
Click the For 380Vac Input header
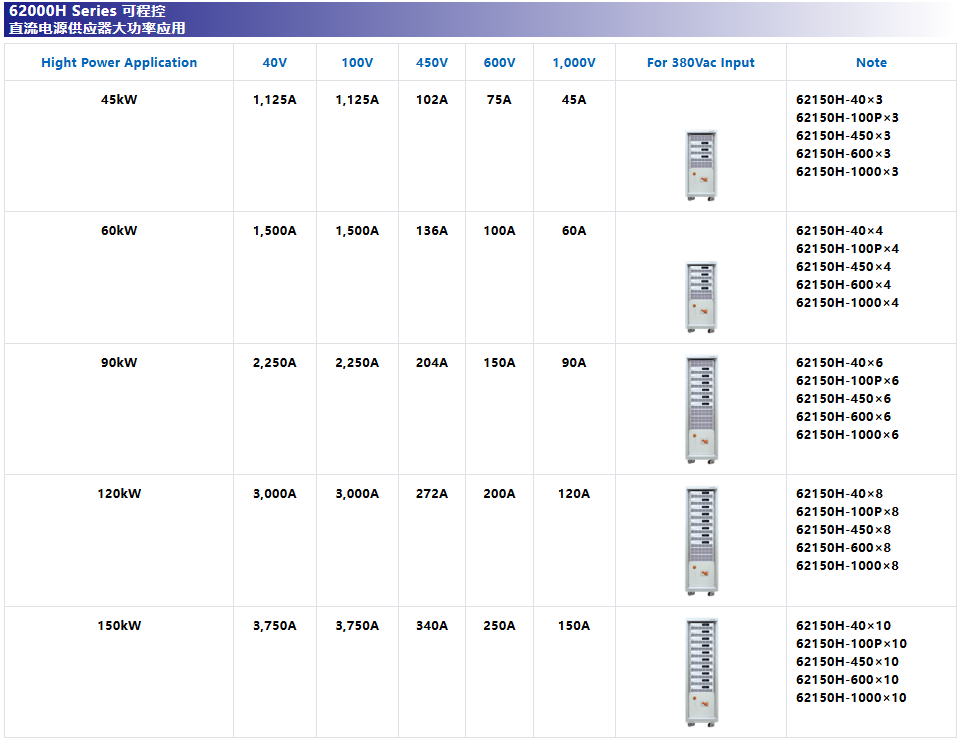tap(701, 63)
